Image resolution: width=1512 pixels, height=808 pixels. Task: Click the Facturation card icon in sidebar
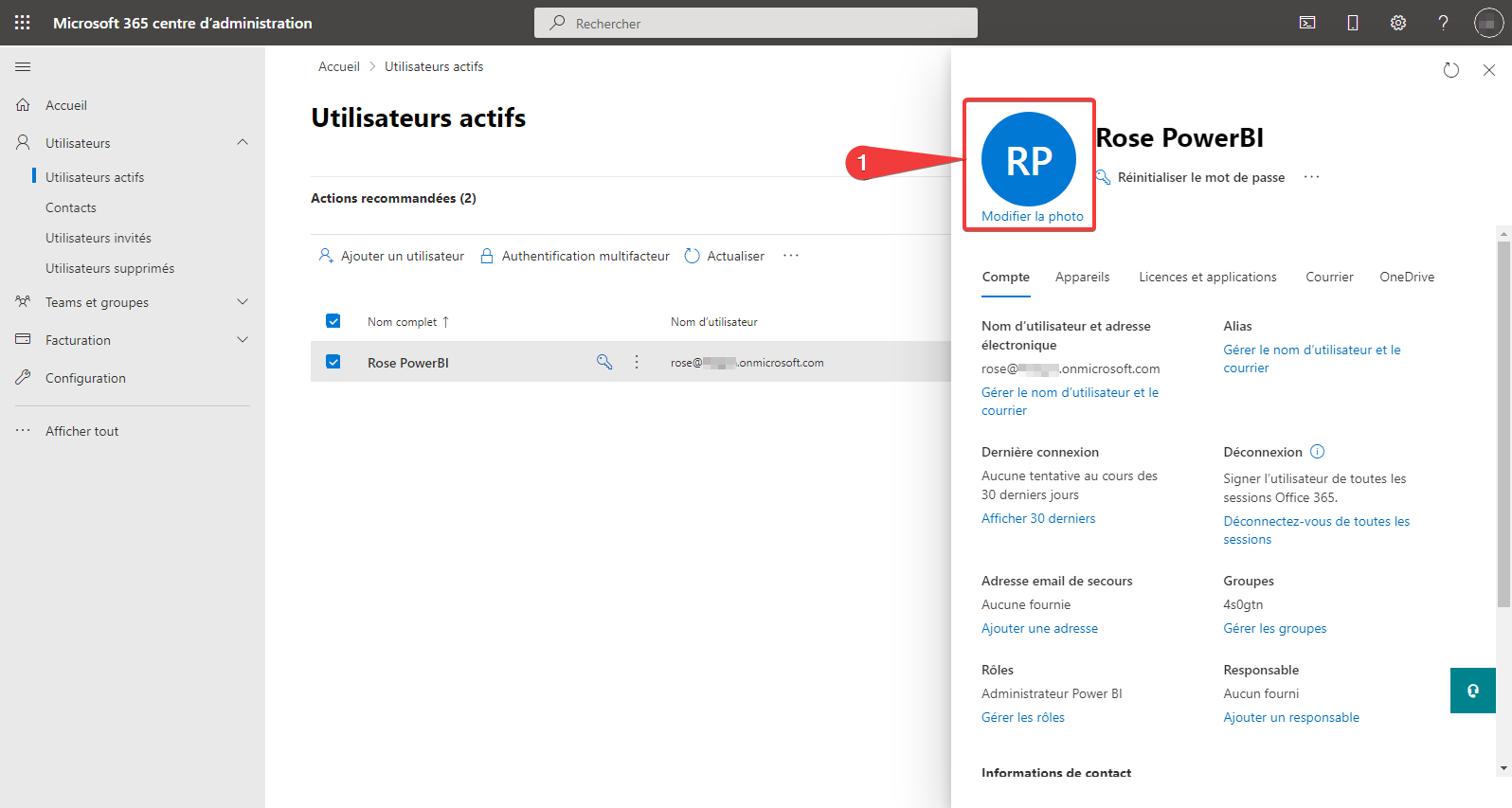point(23,339)
